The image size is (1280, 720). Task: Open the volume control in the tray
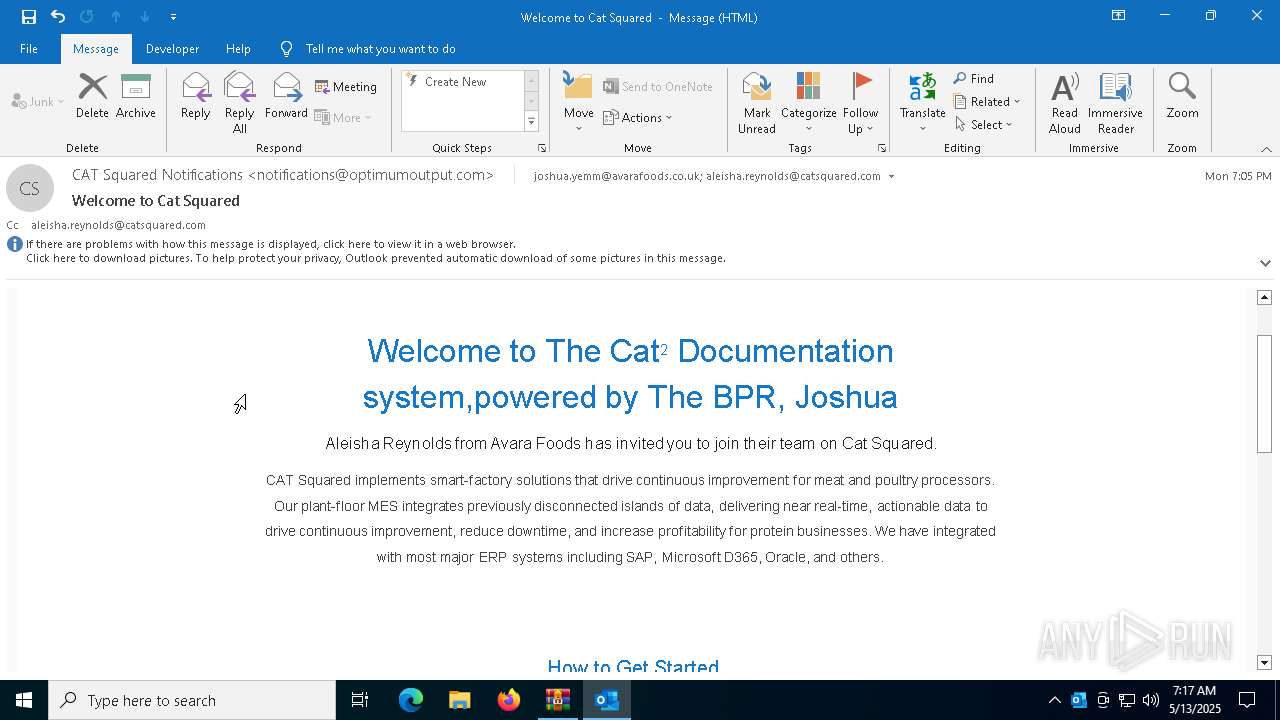point(1151,700)
